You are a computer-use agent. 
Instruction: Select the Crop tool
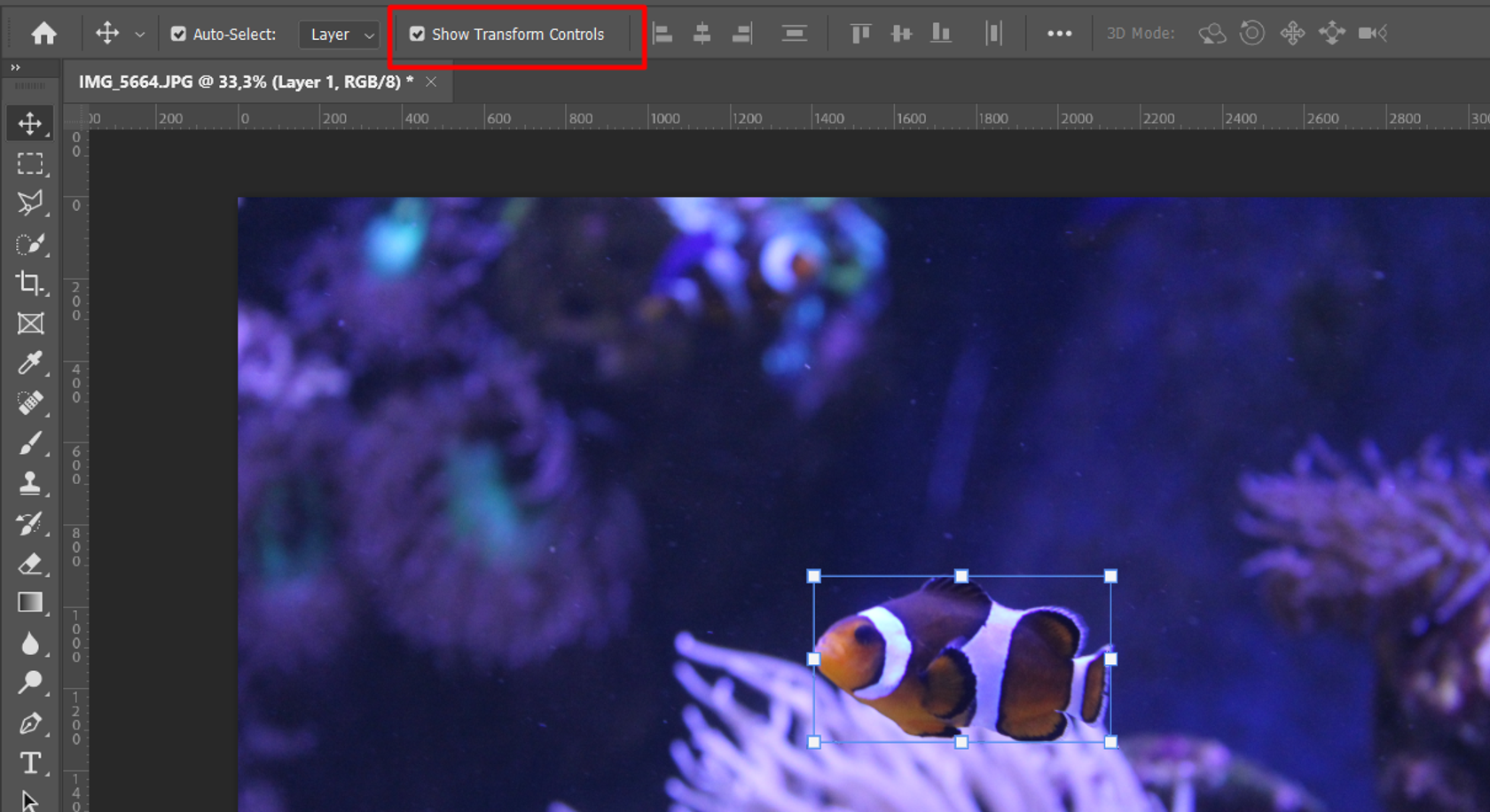pos(29,284)
